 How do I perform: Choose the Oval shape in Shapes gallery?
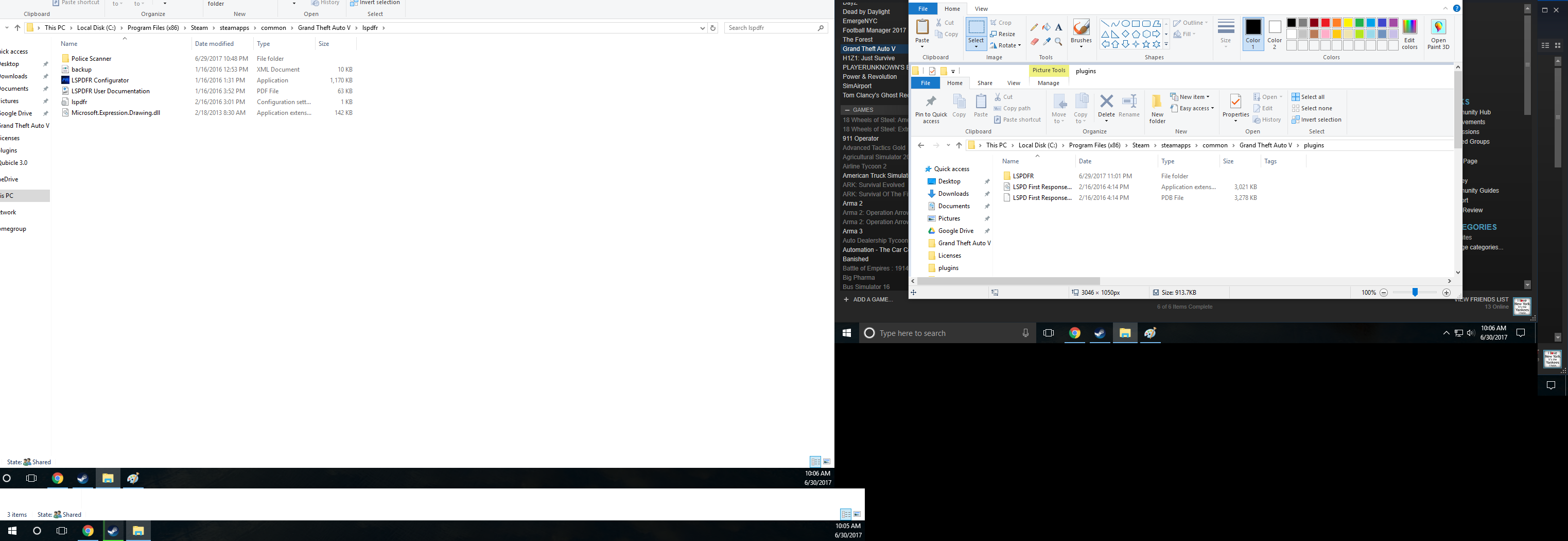coord(1125,24)
